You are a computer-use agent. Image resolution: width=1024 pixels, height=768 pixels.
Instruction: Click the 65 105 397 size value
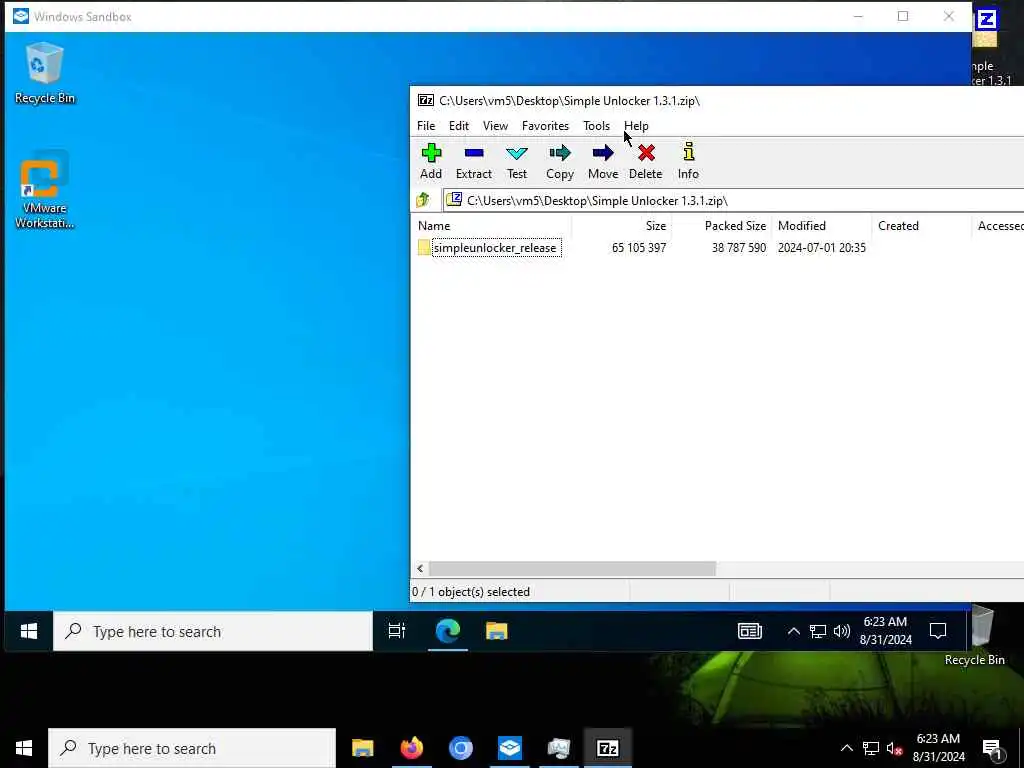pyautogui.click(x=639, y=248)
